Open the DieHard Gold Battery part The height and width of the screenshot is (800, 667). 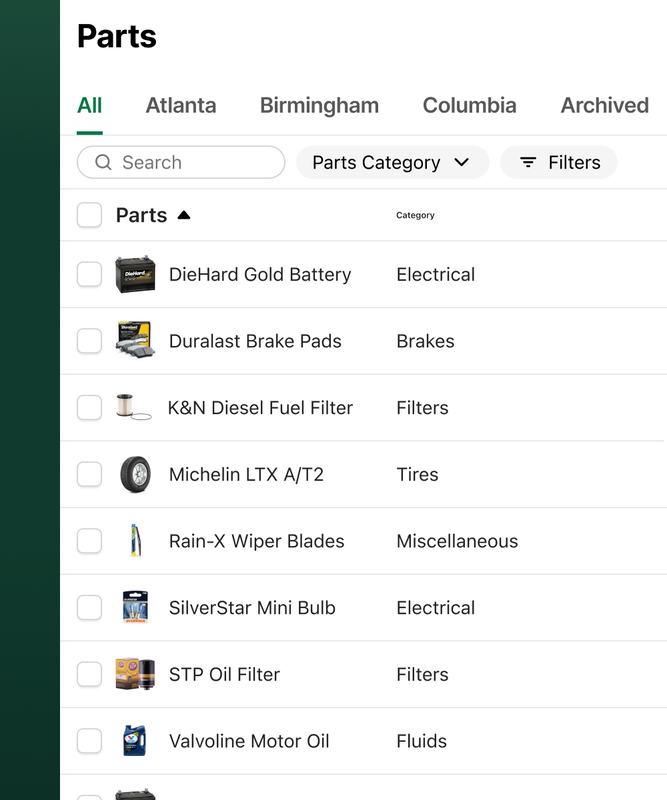(x=260, y=274)
